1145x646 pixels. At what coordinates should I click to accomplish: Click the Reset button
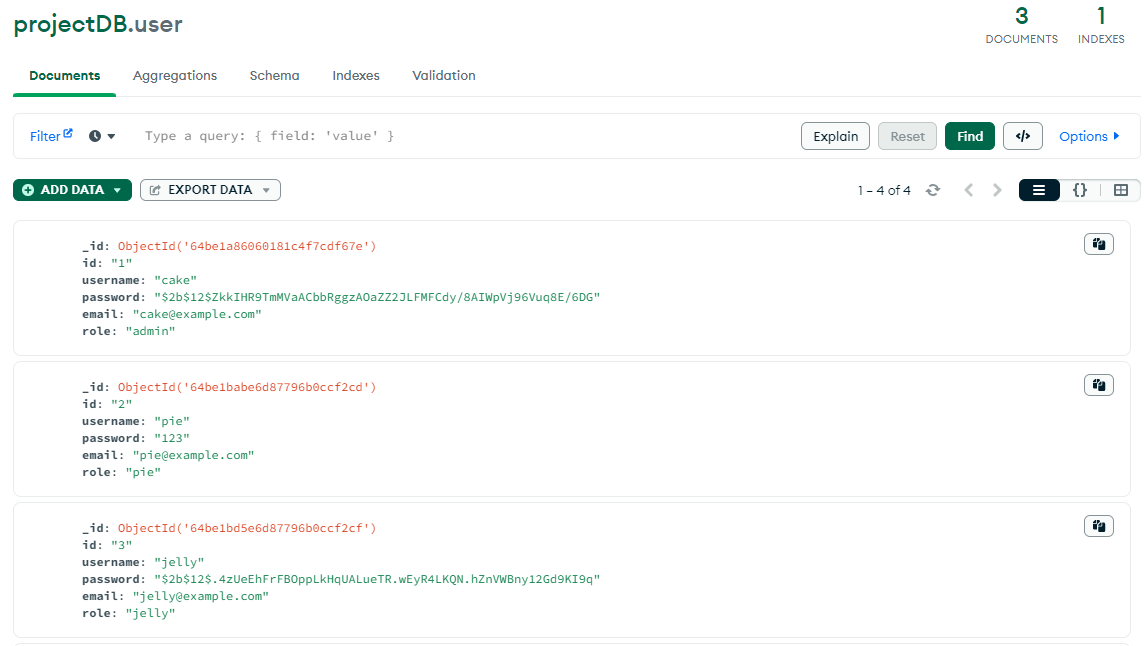(x=907, y=136)
